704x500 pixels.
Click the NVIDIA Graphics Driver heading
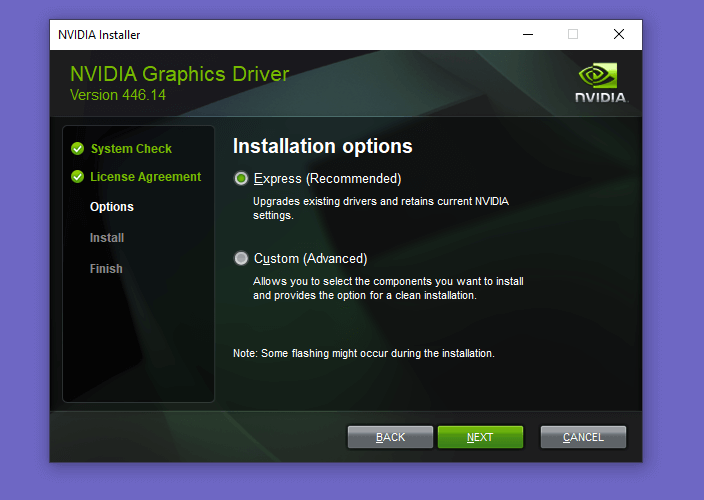tap(180, 74)
